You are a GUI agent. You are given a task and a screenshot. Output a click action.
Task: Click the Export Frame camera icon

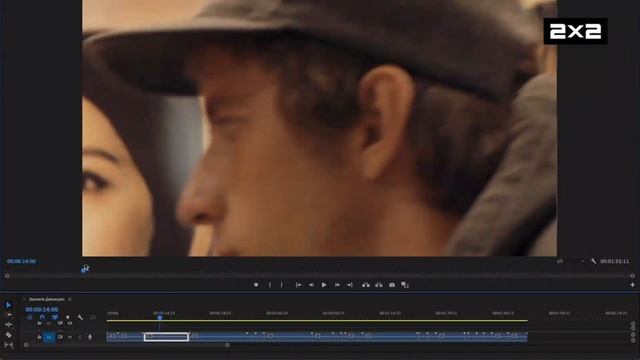(392, 285)
